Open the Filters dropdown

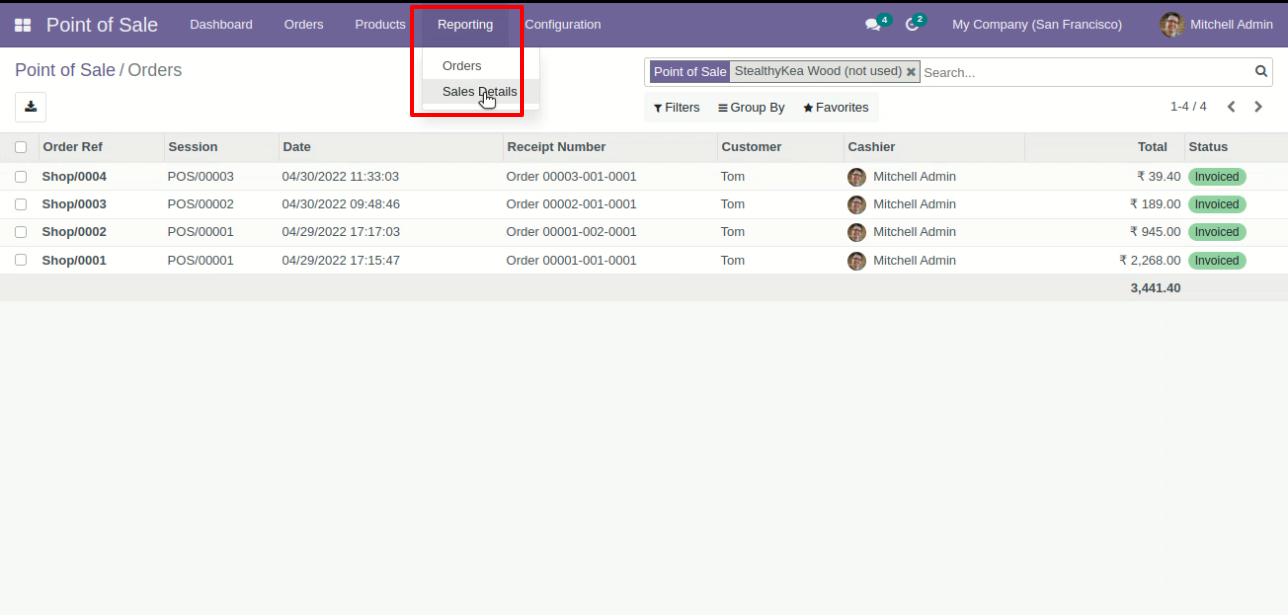(x=677, y=107)
